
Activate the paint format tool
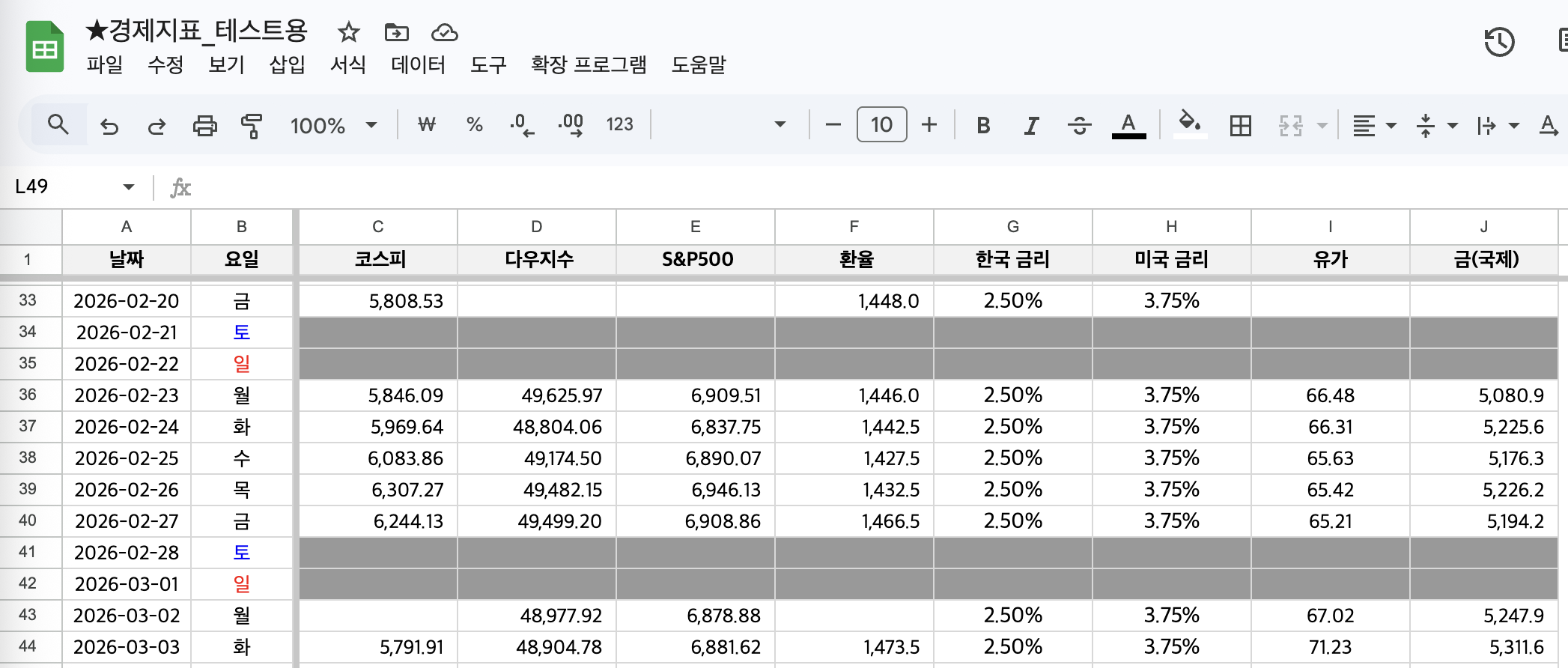tap(252, 126)
